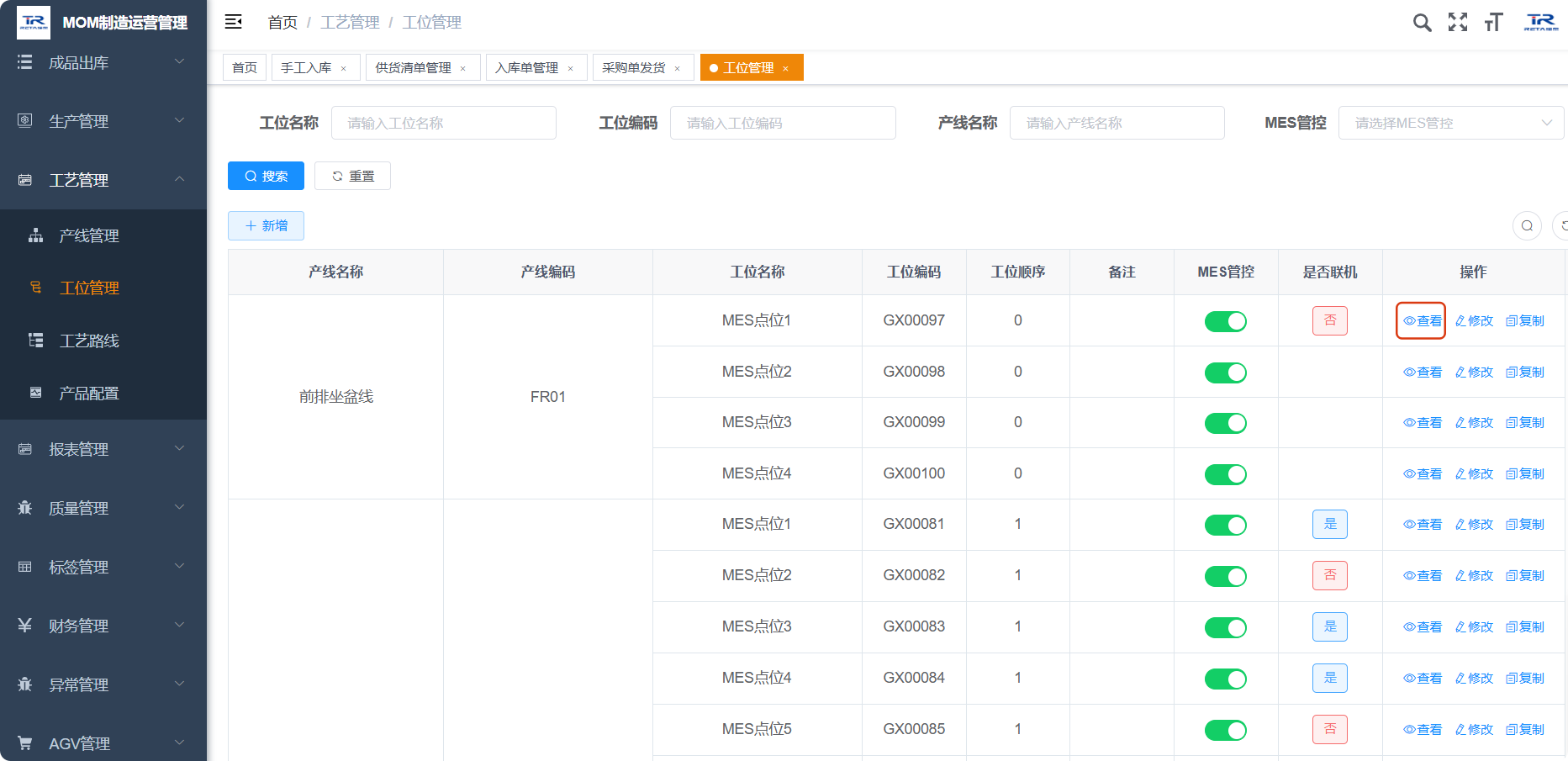Toggle MES管控 switch for GX00083
The width and height of the screenshot is (1568, 761).
coord(1226,627)
